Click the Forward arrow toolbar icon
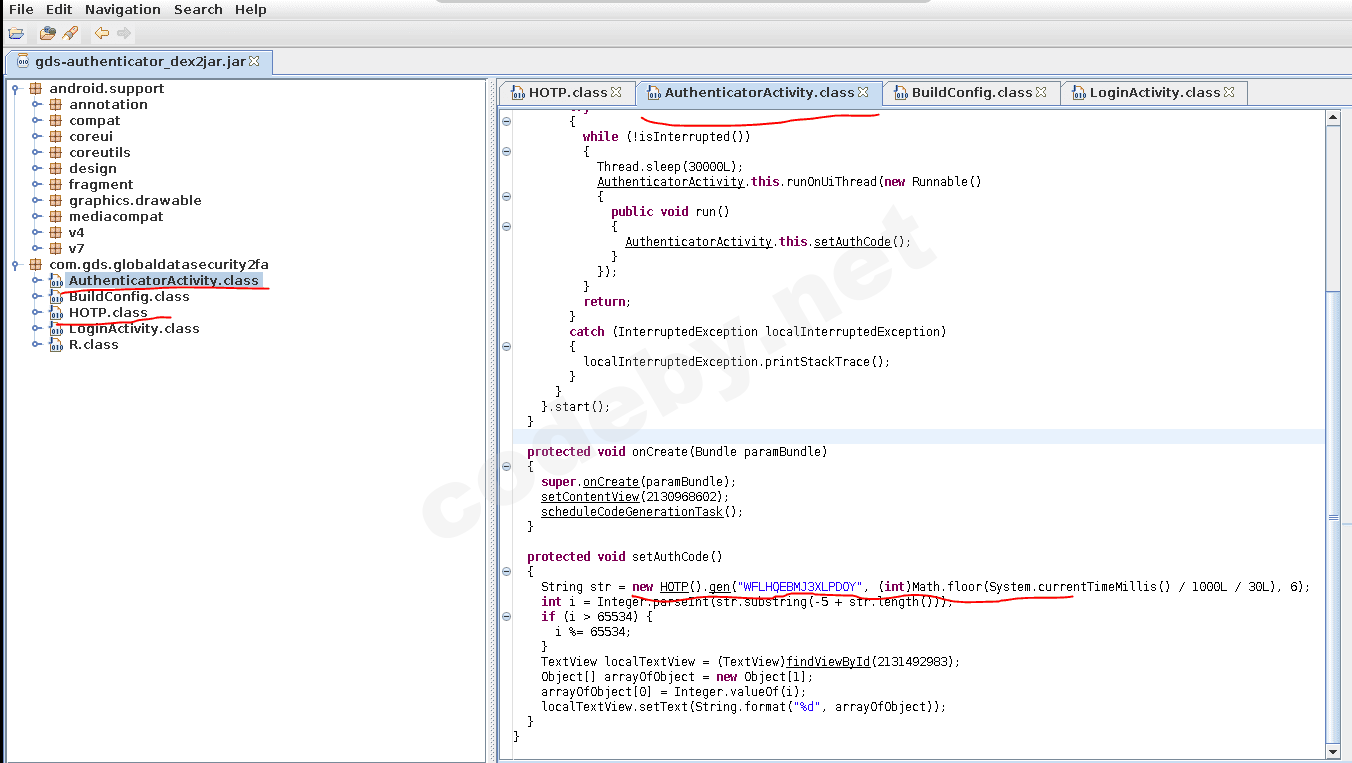This screenshot has width=1352, height=763. (x=124, y=33)
